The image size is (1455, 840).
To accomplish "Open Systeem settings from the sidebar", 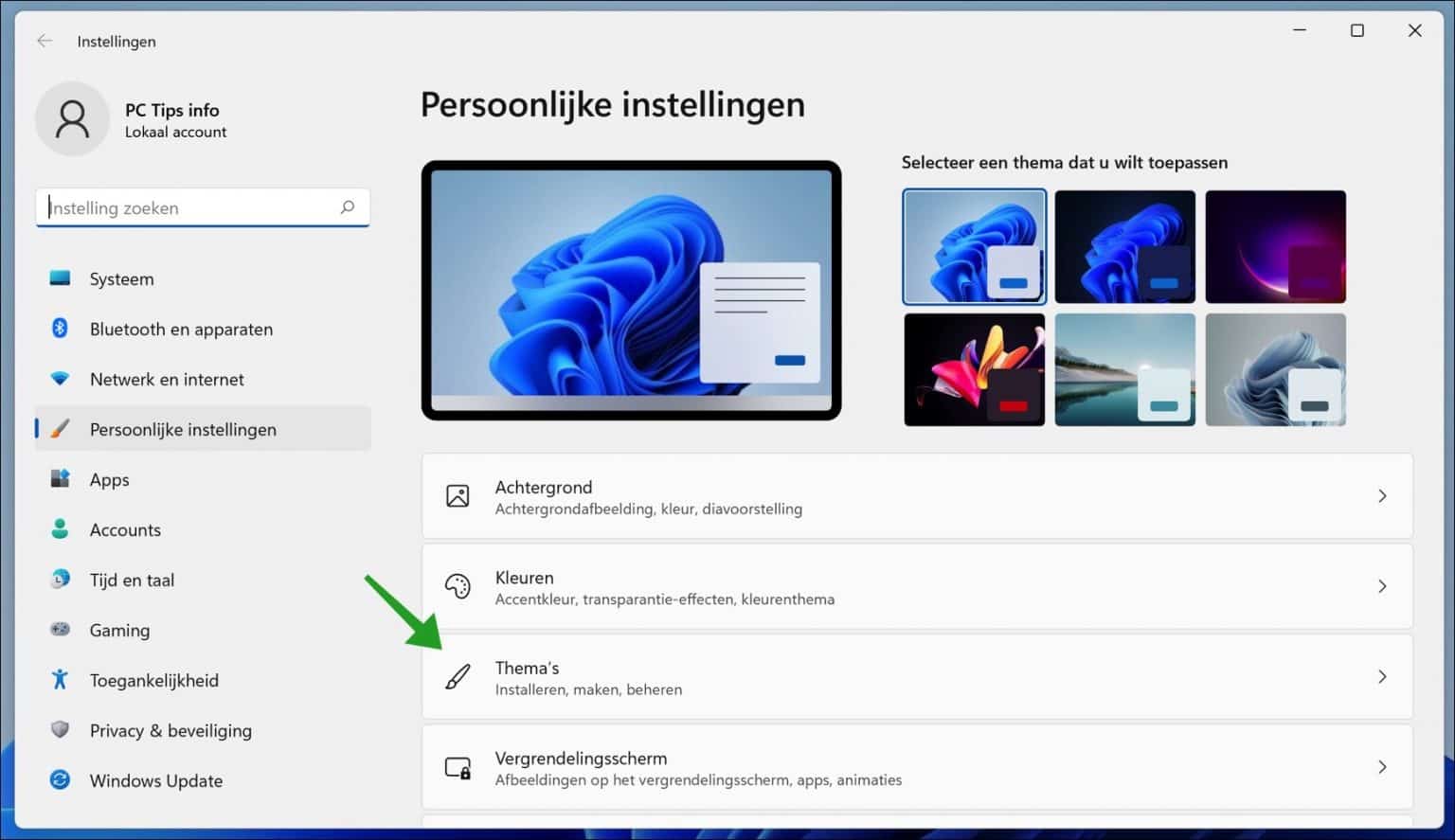I will point(121,278).
